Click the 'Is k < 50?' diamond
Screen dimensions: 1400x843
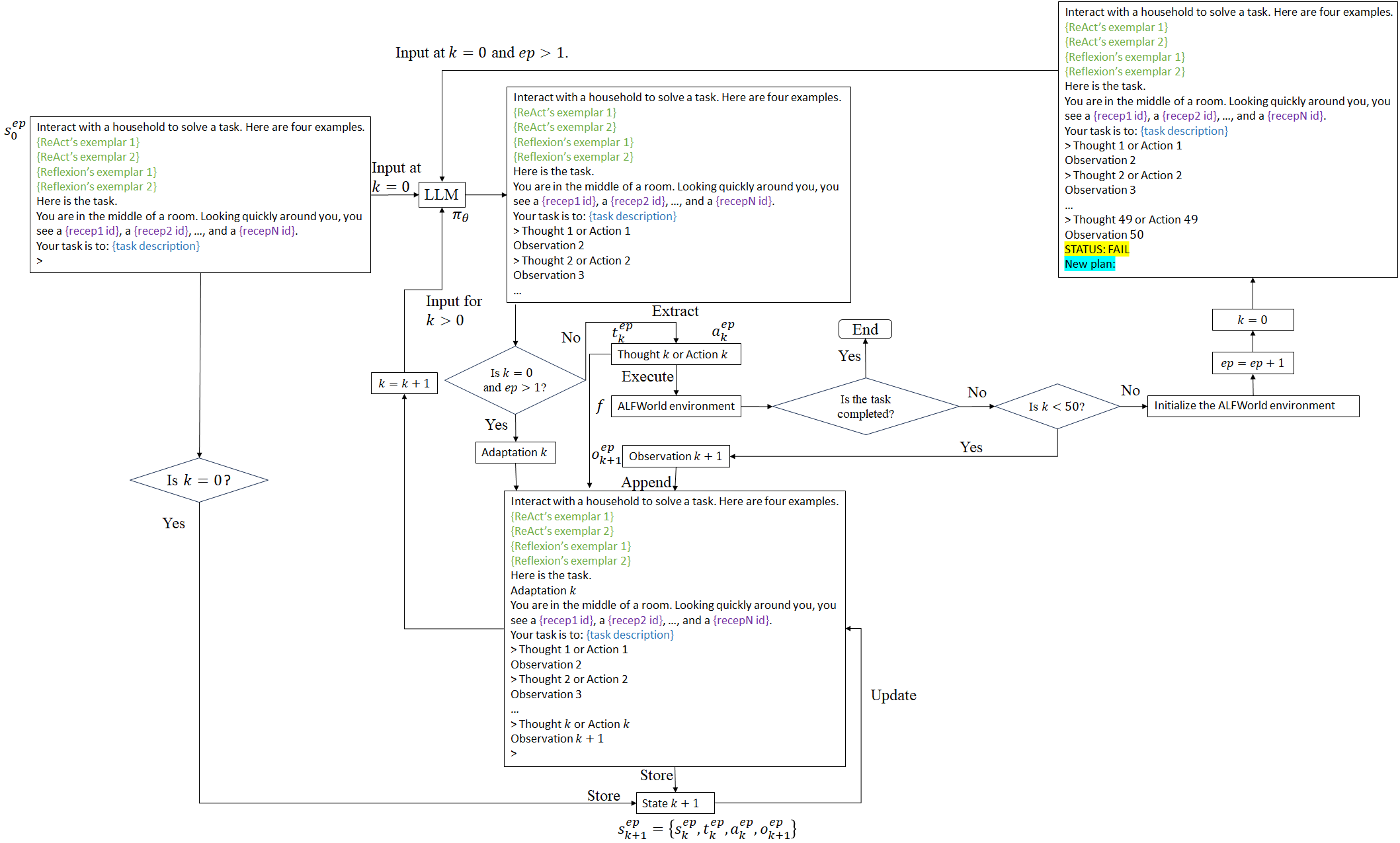1057,407
